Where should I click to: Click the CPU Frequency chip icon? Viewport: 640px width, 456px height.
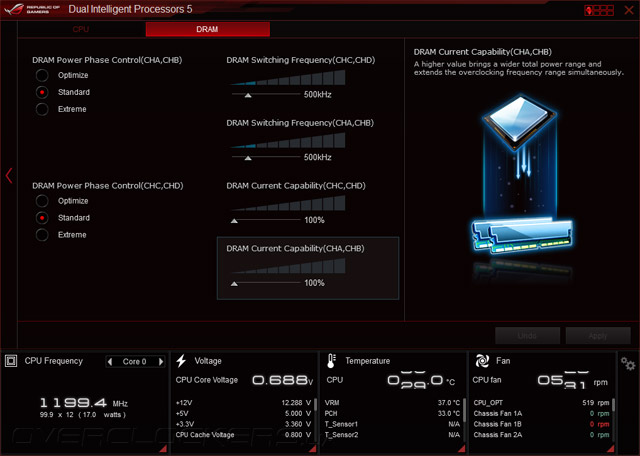coord(11,361)
